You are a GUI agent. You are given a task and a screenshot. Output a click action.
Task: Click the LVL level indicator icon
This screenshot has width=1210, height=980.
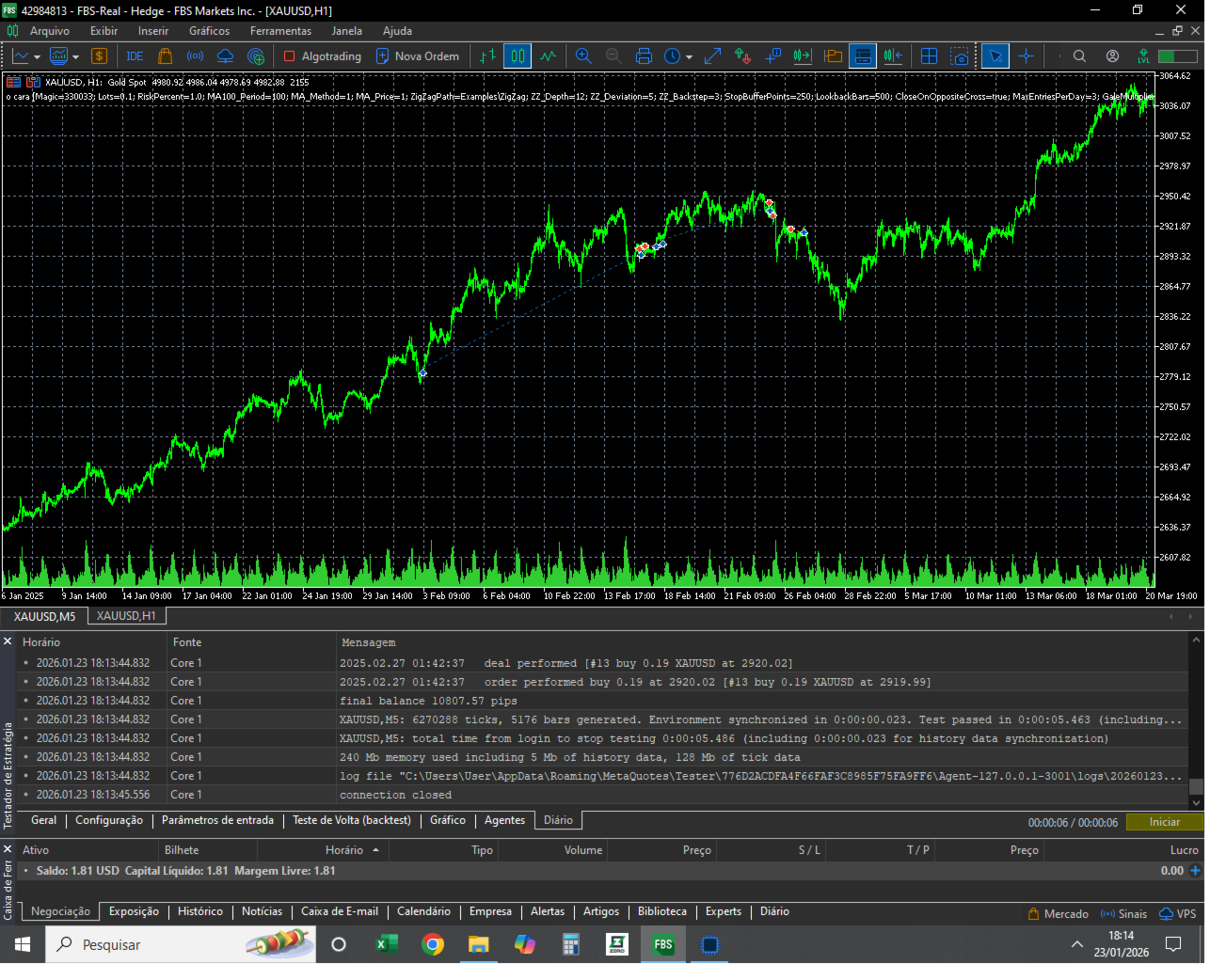1143,56
